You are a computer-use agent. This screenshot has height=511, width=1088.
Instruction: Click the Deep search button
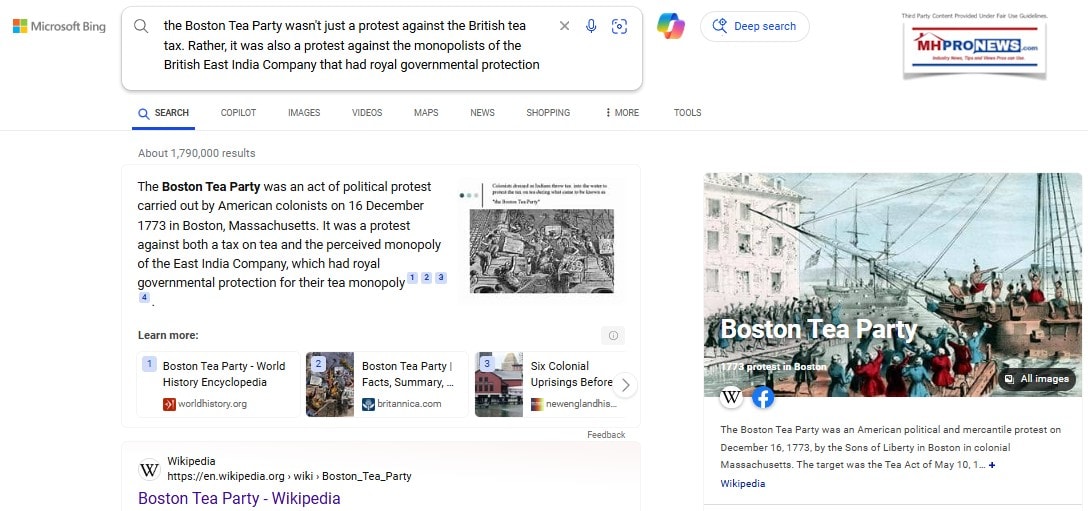(755, 27)
